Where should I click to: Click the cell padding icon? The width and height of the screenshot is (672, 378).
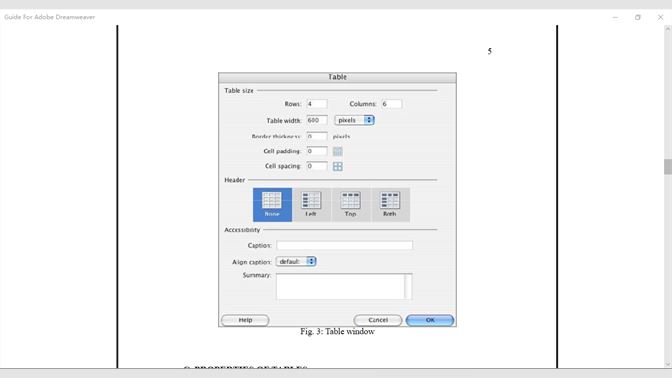pyautogui.click(x=338, y=151)
